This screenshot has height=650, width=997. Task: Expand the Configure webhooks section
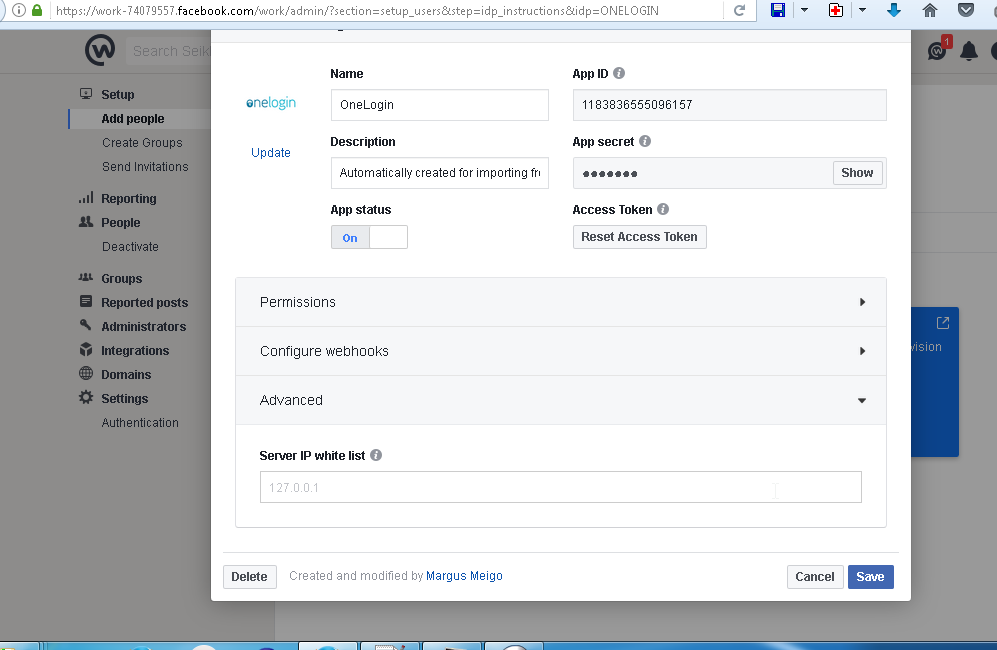point(561,351)
